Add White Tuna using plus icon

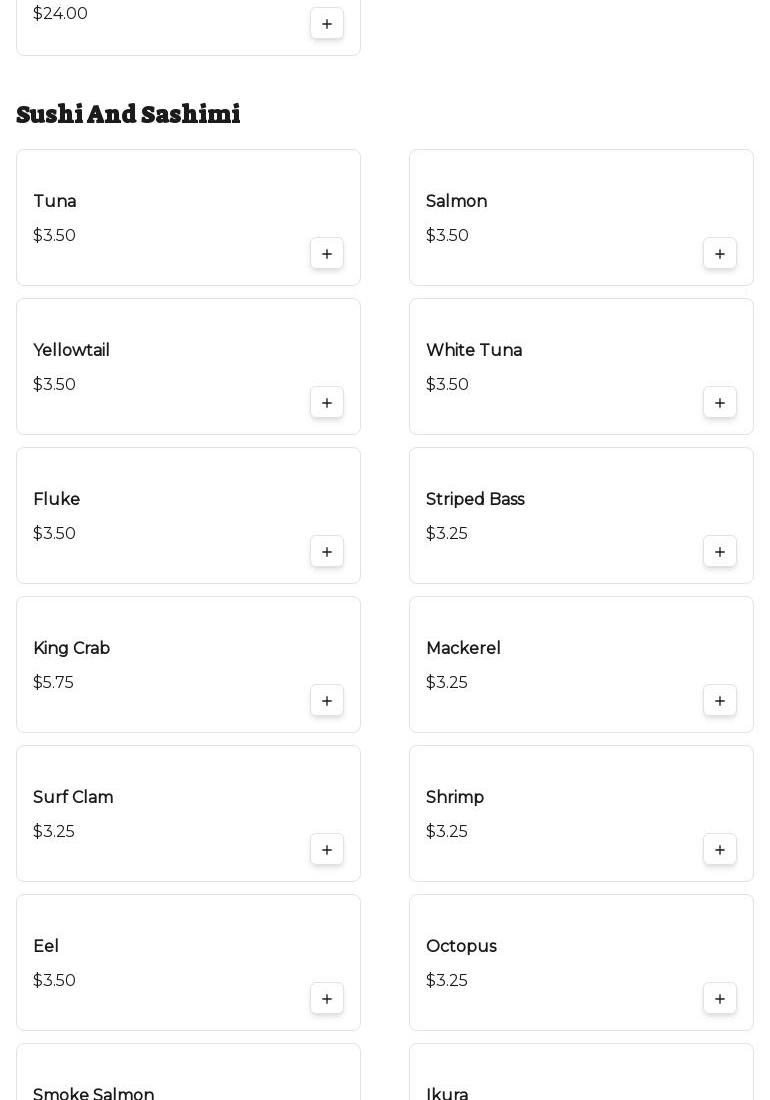pyautogui.click(x=720, y=403)
